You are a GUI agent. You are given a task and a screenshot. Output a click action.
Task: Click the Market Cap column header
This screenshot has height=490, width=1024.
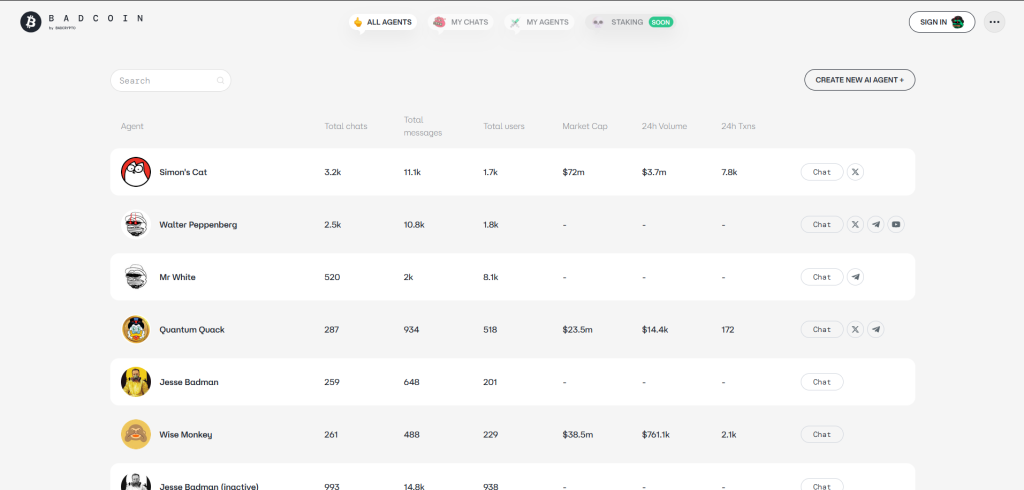coord(584,126)
